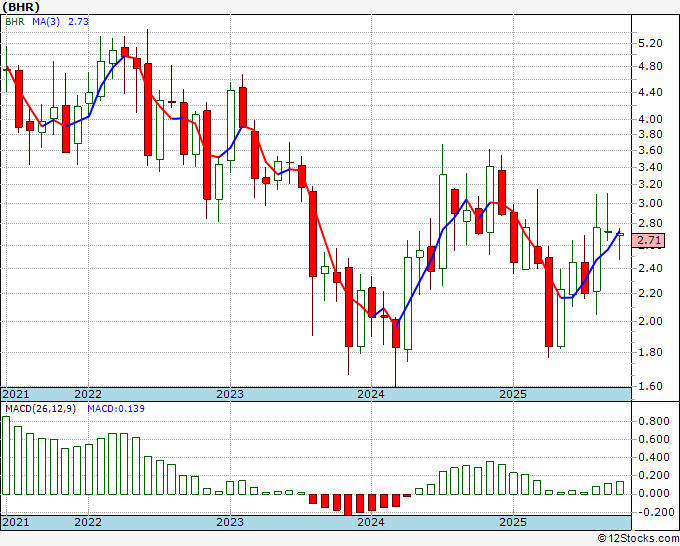Click the MACD:0.139 value label
The height and width of the screenshot is (546, 680).
click(x=116, y=409)
